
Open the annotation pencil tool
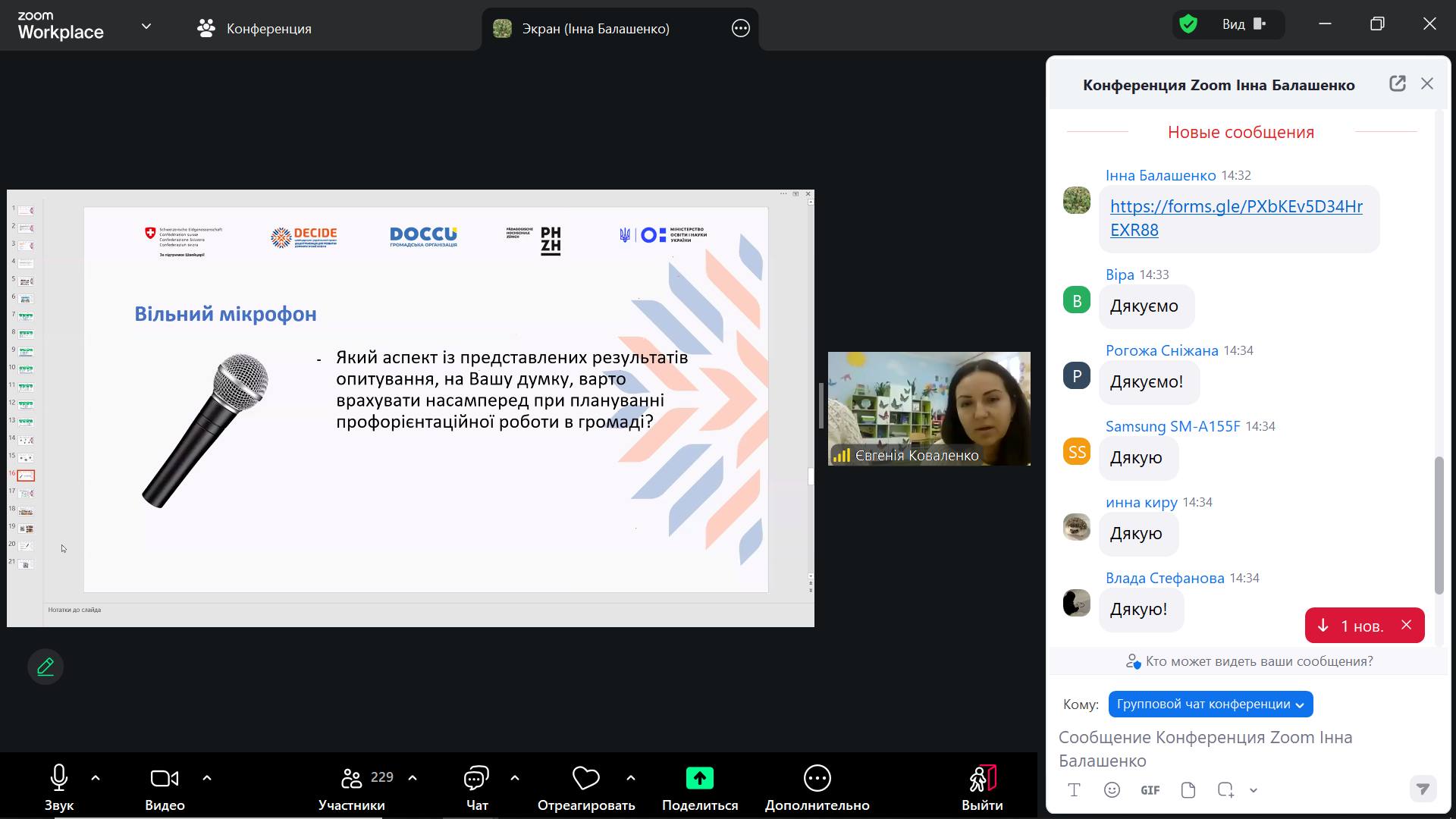tap(45, 667)
